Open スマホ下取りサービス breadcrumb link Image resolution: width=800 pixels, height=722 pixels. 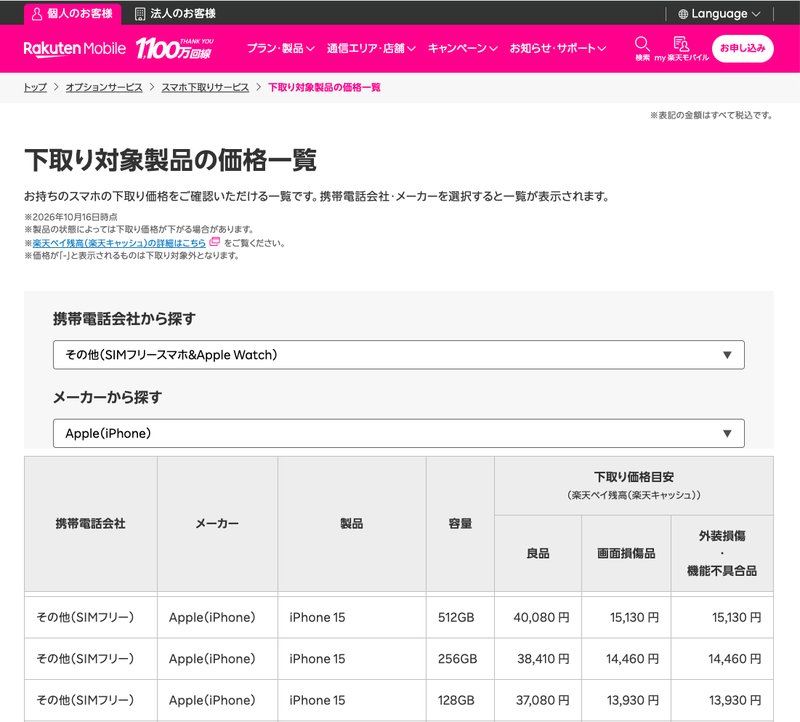click(x=205, y=87)
